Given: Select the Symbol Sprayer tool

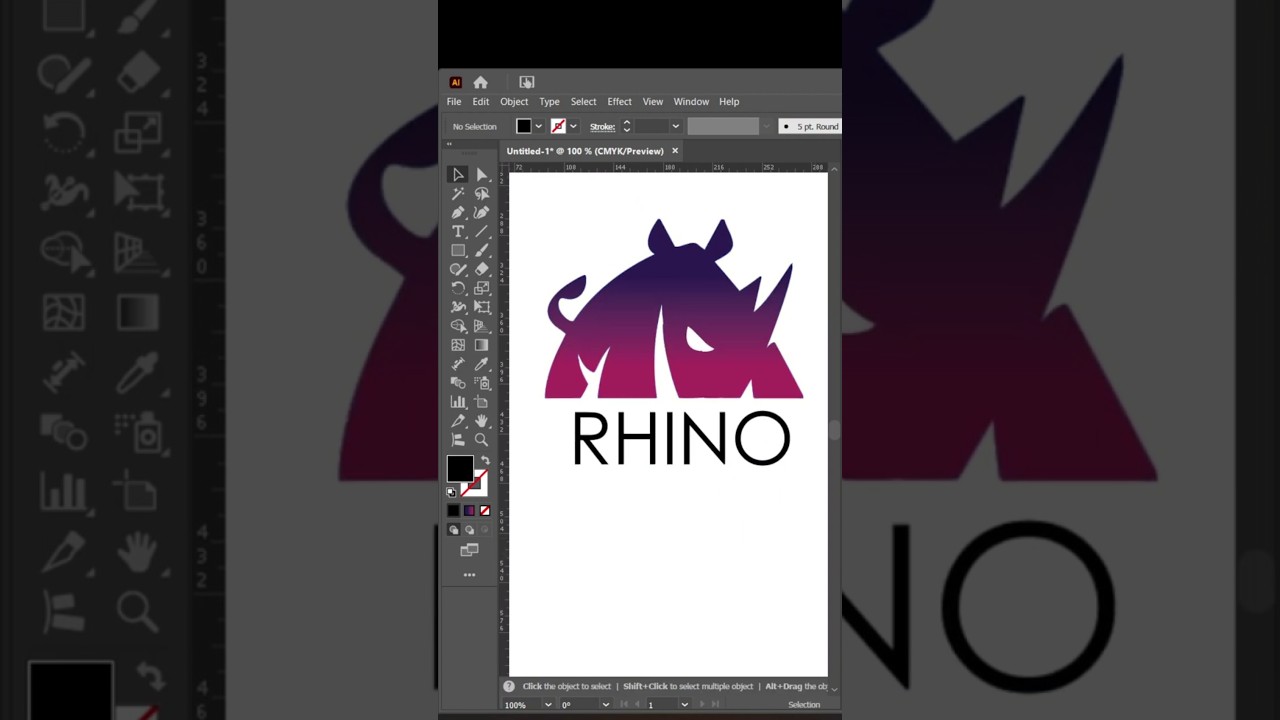Looking at the screenshot, I should (x=482, y=383).
